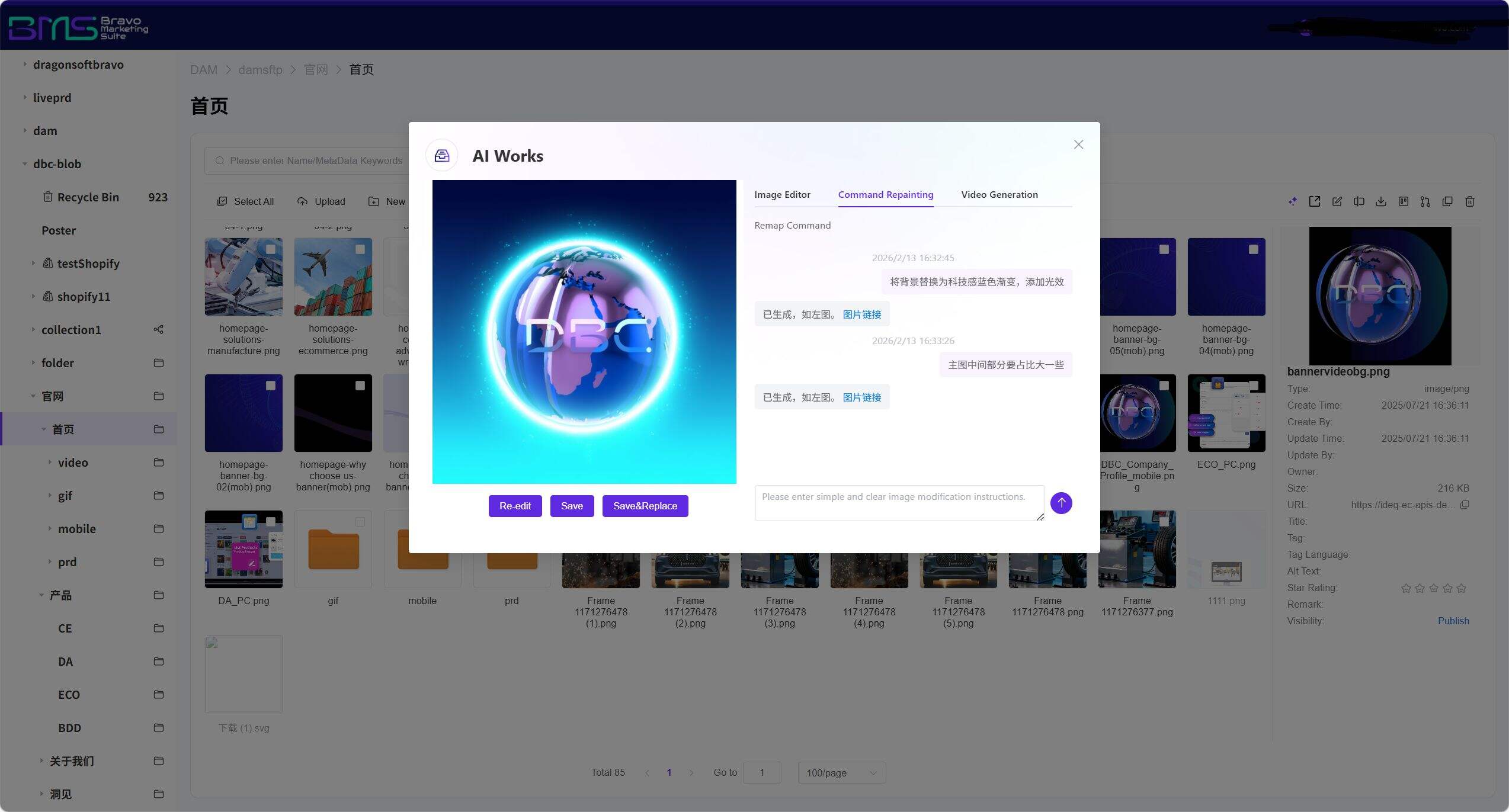
Task: Click the trash delete icon in toolbar
Action: [1470, 201]
